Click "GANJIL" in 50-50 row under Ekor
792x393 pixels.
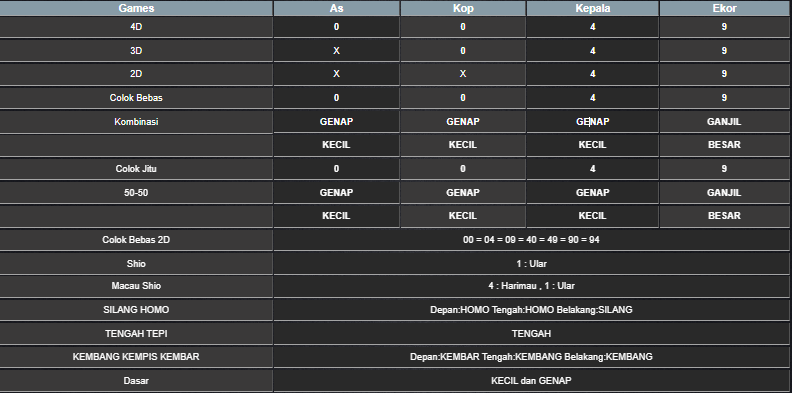pos(724,192)
